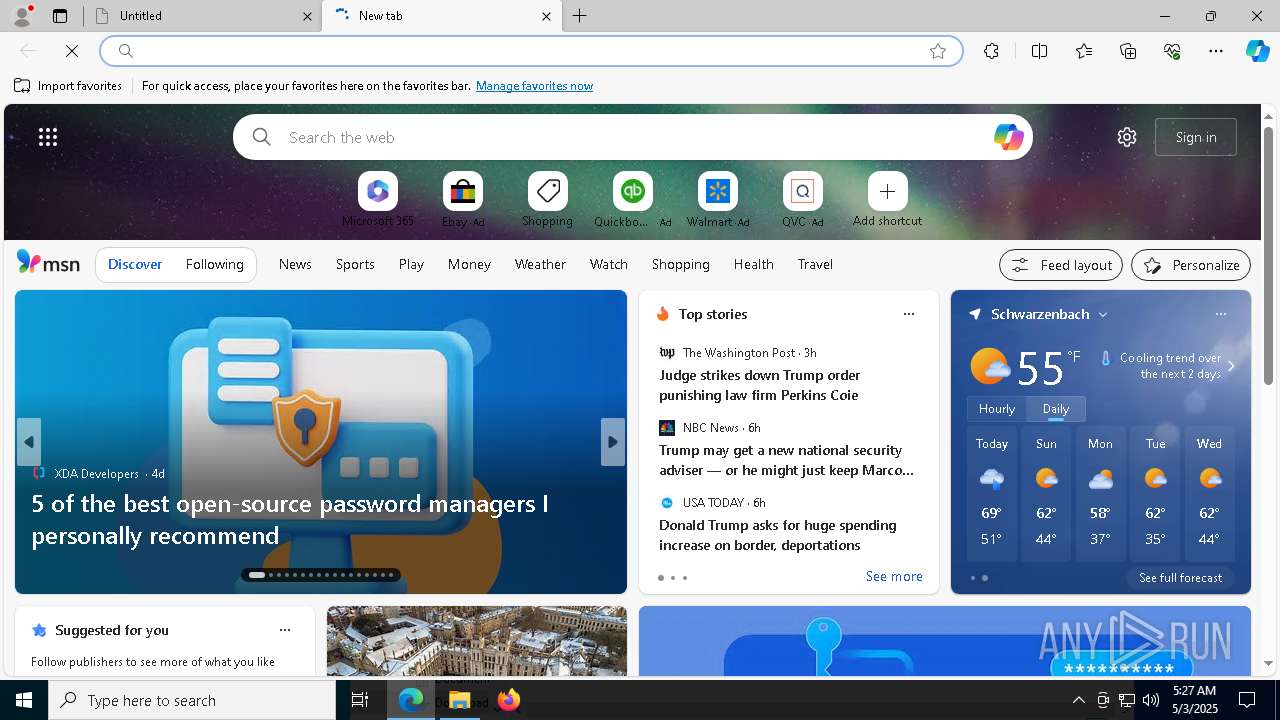1280x720 pixels.
Task: Open page settings gear icon
Action: point(1127,137)
